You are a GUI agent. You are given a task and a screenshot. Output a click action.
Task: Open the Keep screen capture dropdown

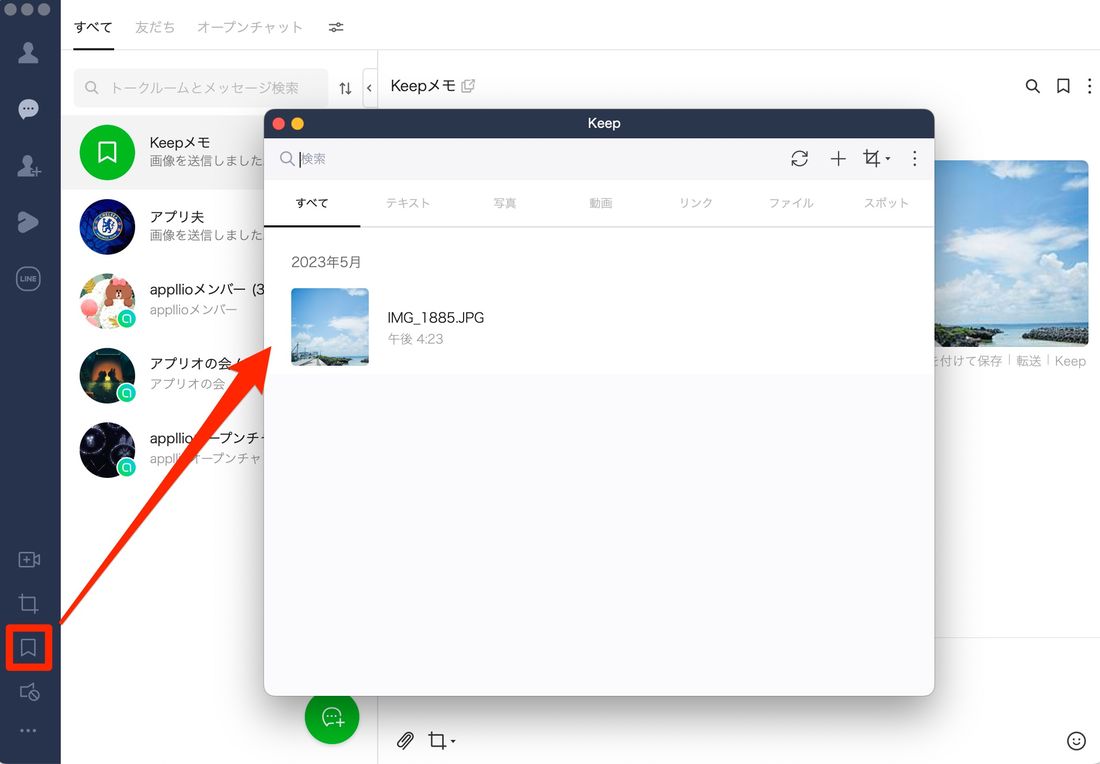tap(876, 159)
